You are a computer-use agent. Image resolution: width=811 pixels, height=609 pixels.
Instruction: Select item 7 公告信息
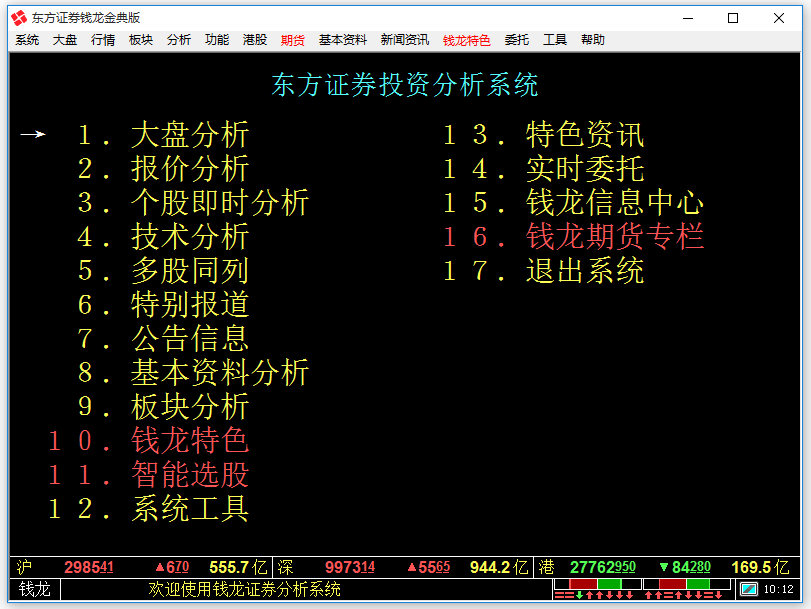163,338
